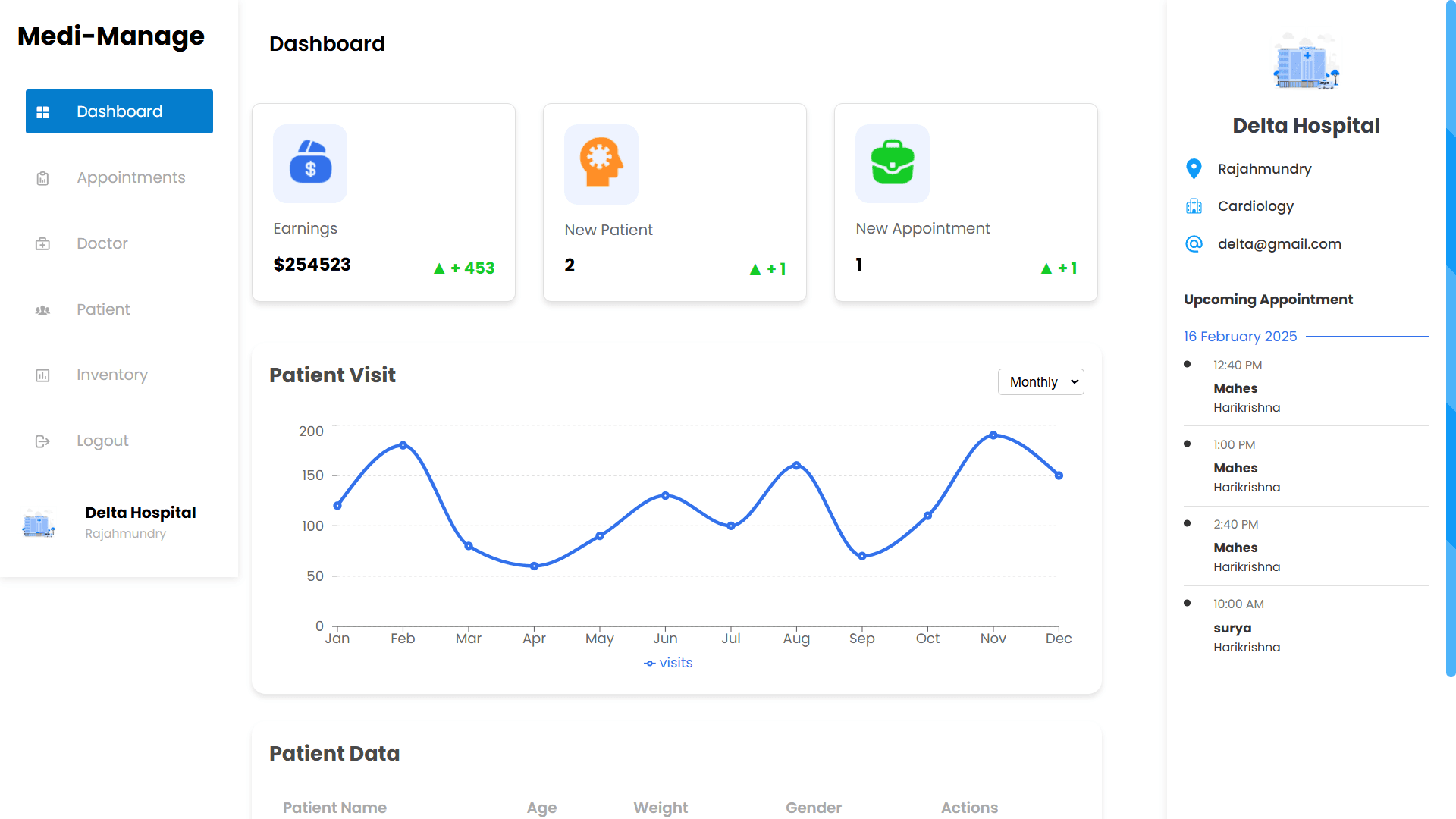Click the Weight column header

pyautogui.click(x=661, y=808)
